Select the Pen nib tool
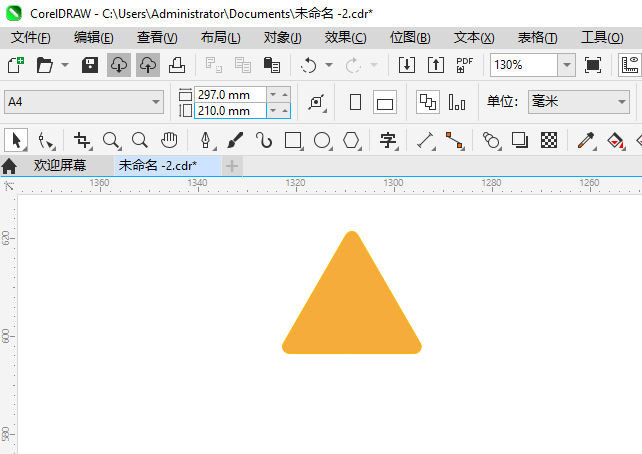The image size is (642, 454). click(x=206, y=140)
